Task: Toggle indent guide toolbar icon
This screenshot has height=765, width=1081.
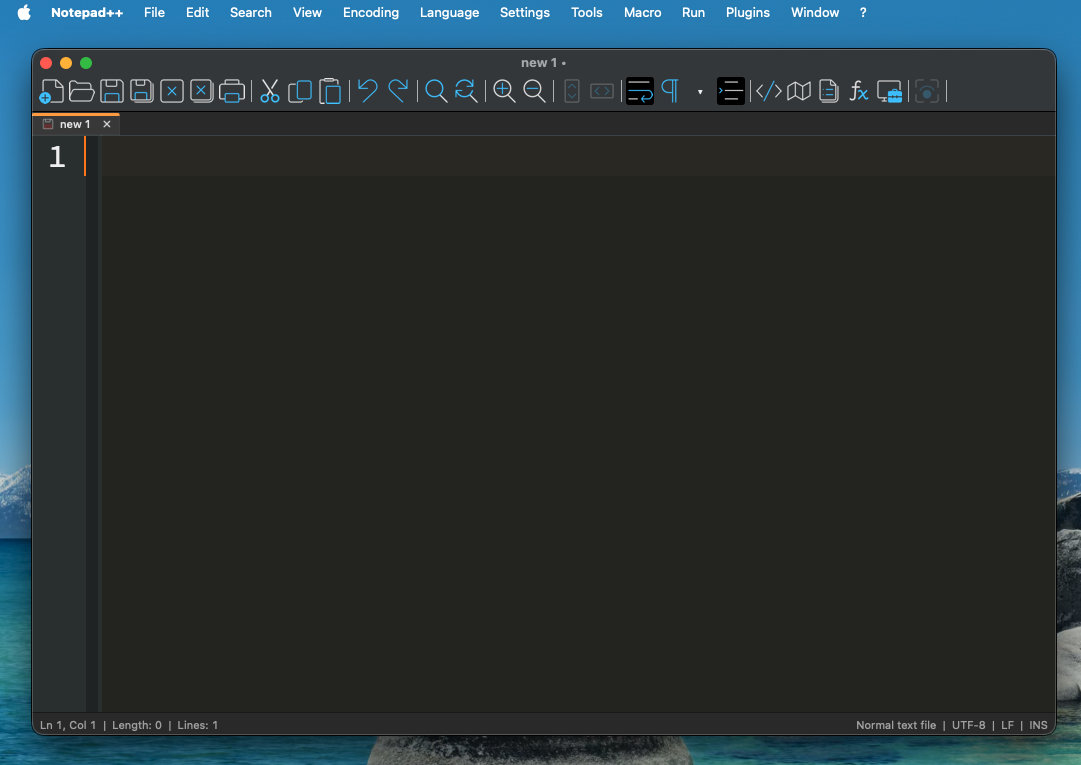Action: point(731,91)
